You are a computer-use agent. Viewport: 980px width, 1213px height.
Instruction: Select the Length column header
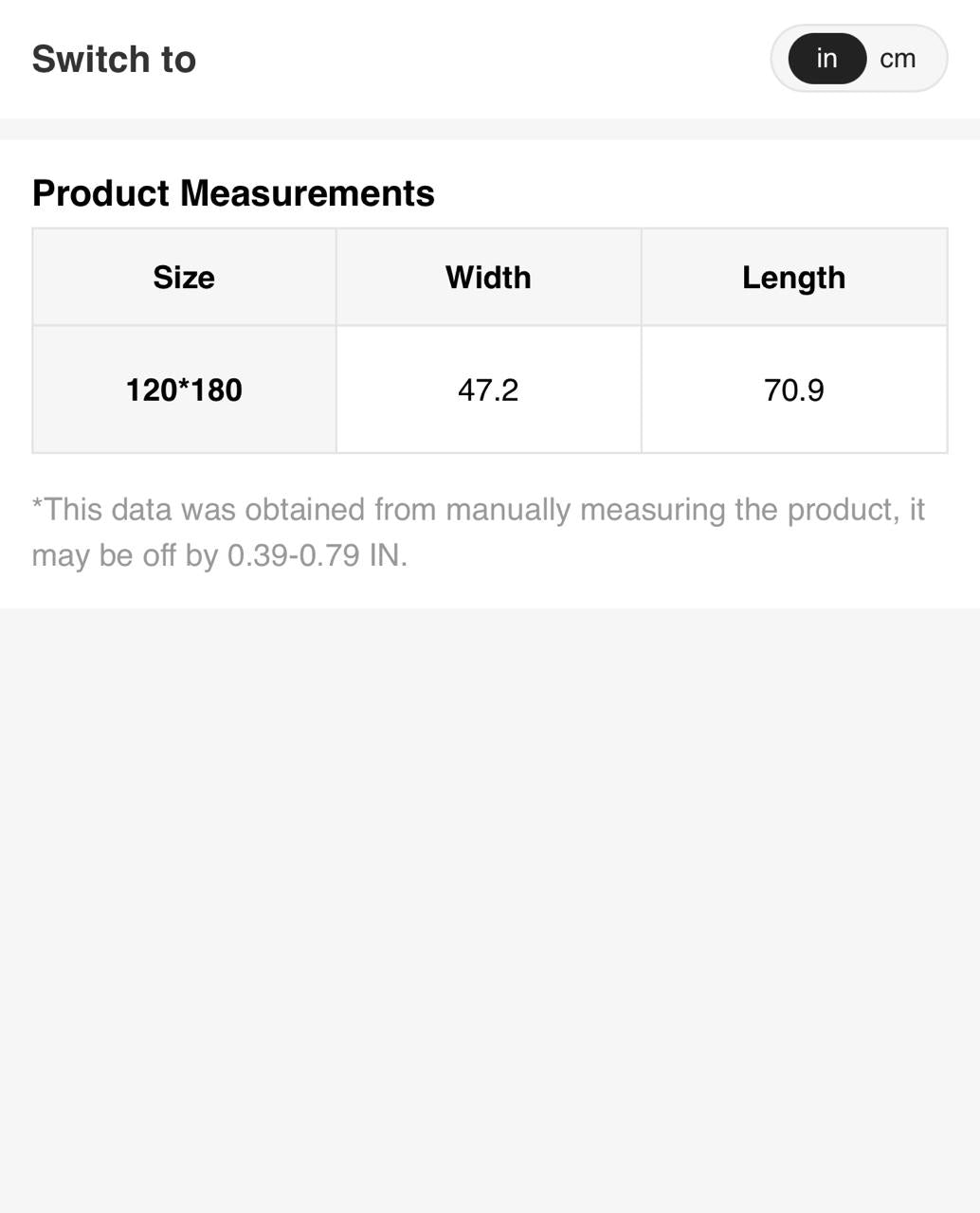(x=793, y=278)
